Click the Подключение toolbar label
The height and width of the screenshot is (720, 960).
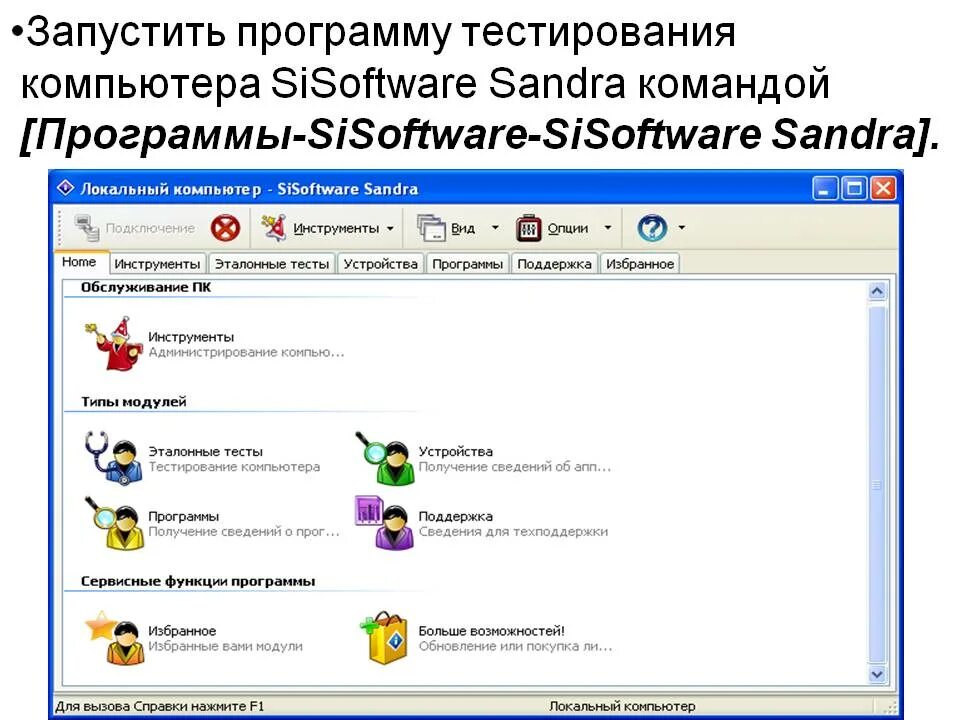pos(150,228)
